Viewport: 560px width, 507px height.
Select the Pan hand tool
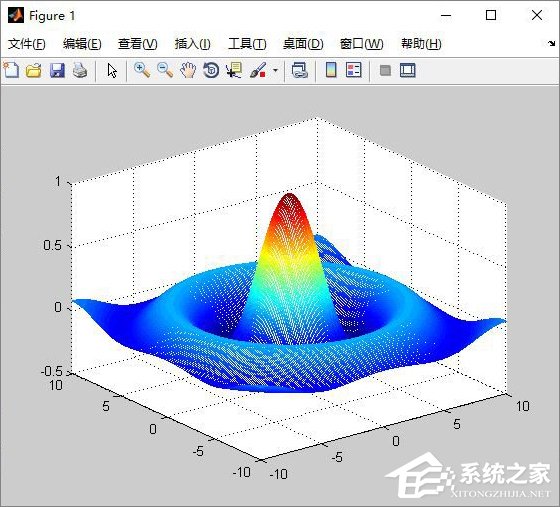click(188, 70)
